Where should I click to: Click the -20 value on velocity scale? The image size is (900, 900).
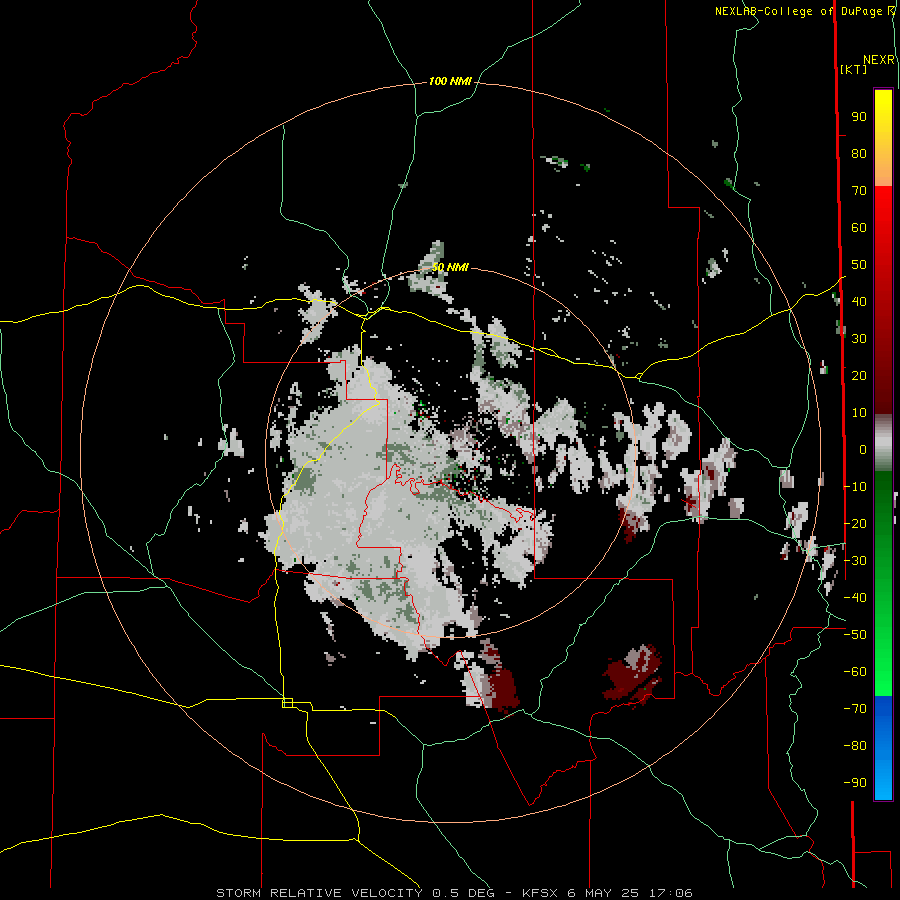(x=855, y=523)
